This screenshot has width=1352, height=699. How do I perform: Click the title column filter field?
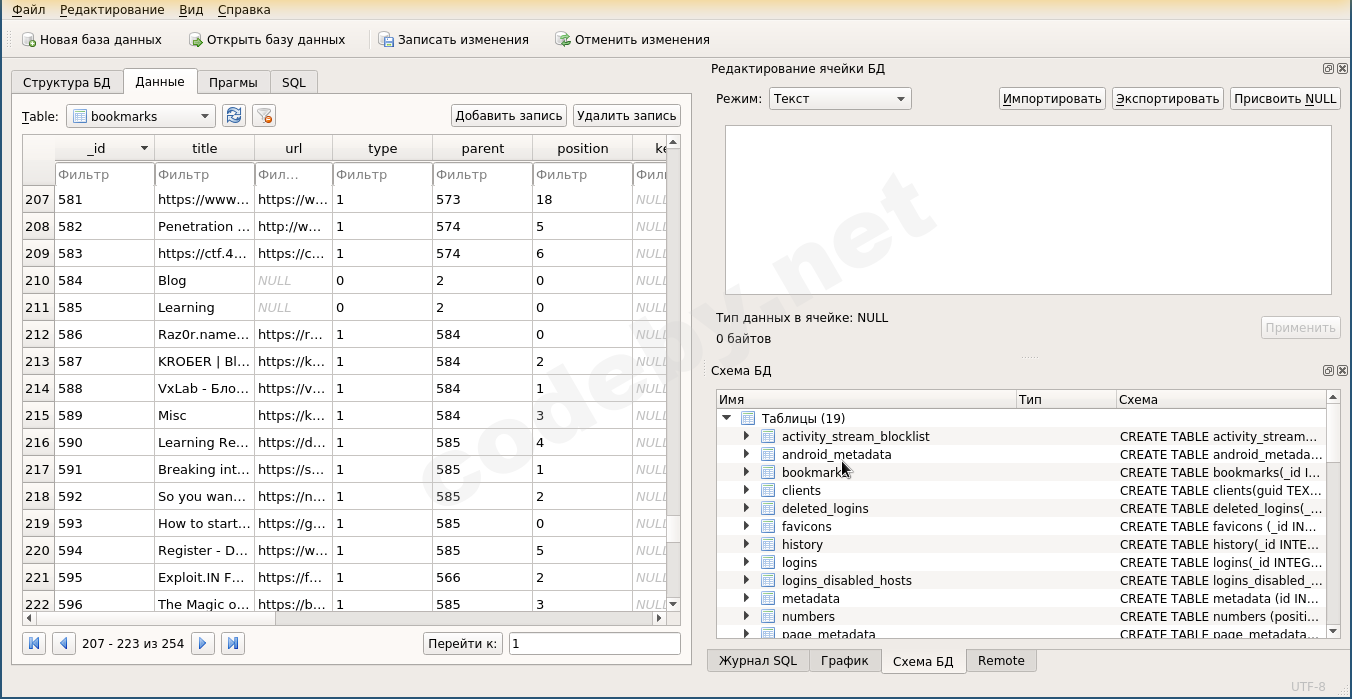tap(204, 175)
